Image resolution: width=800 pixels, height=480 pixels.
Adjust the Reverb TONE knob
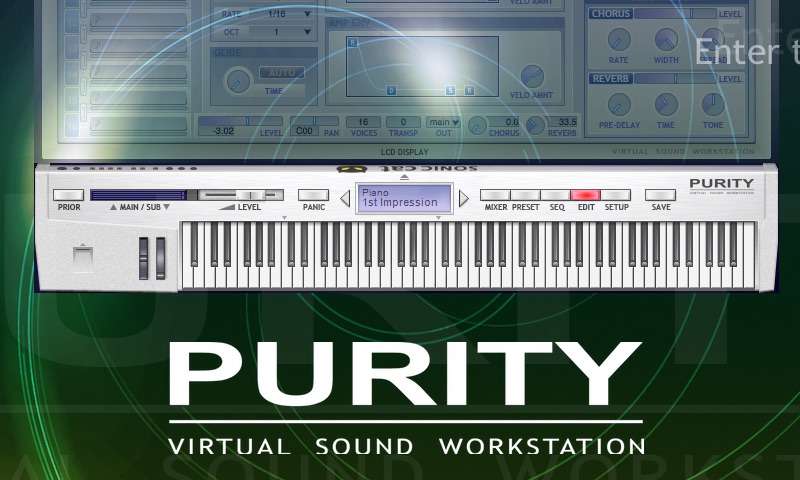tap(713, 105)
